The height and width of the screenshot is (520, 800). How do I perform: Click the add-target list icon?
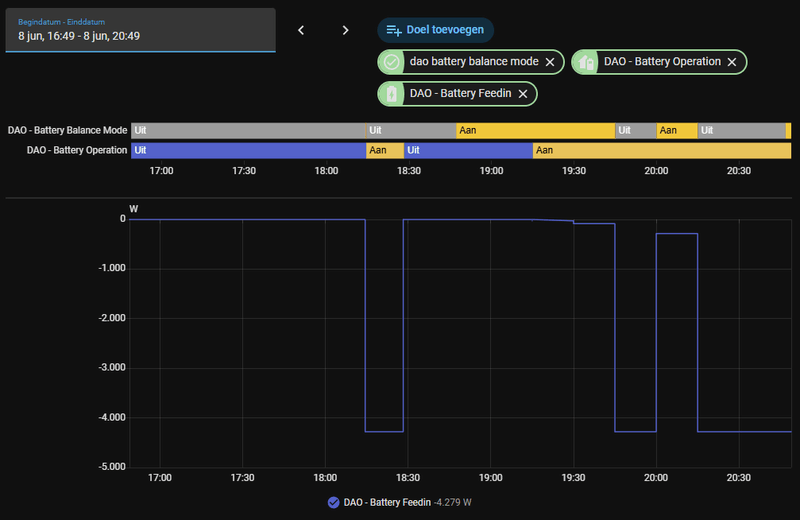click(x=394, y=31)
